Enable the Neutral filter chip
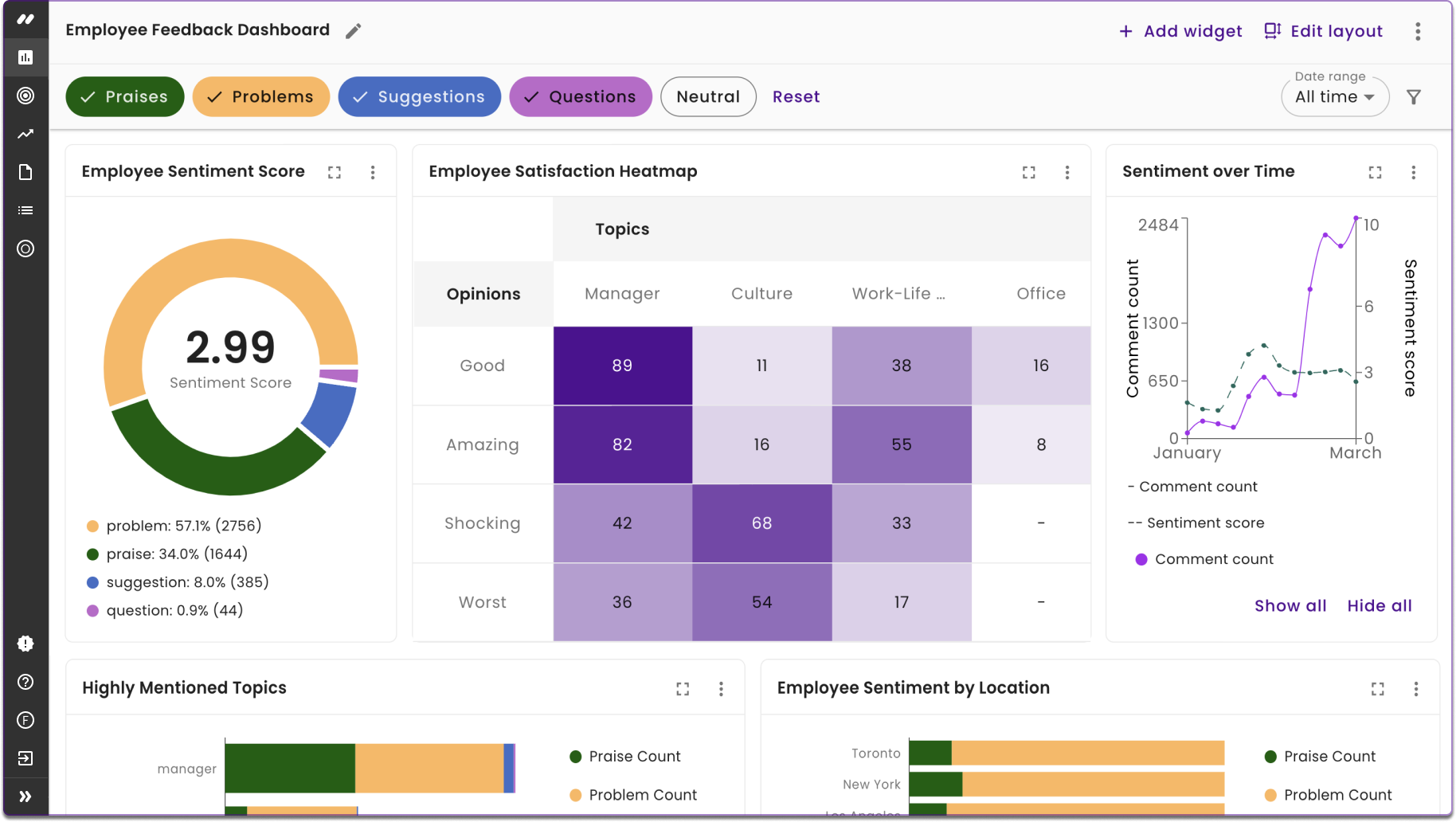1456x822 pixels. (x=708, y=97)
